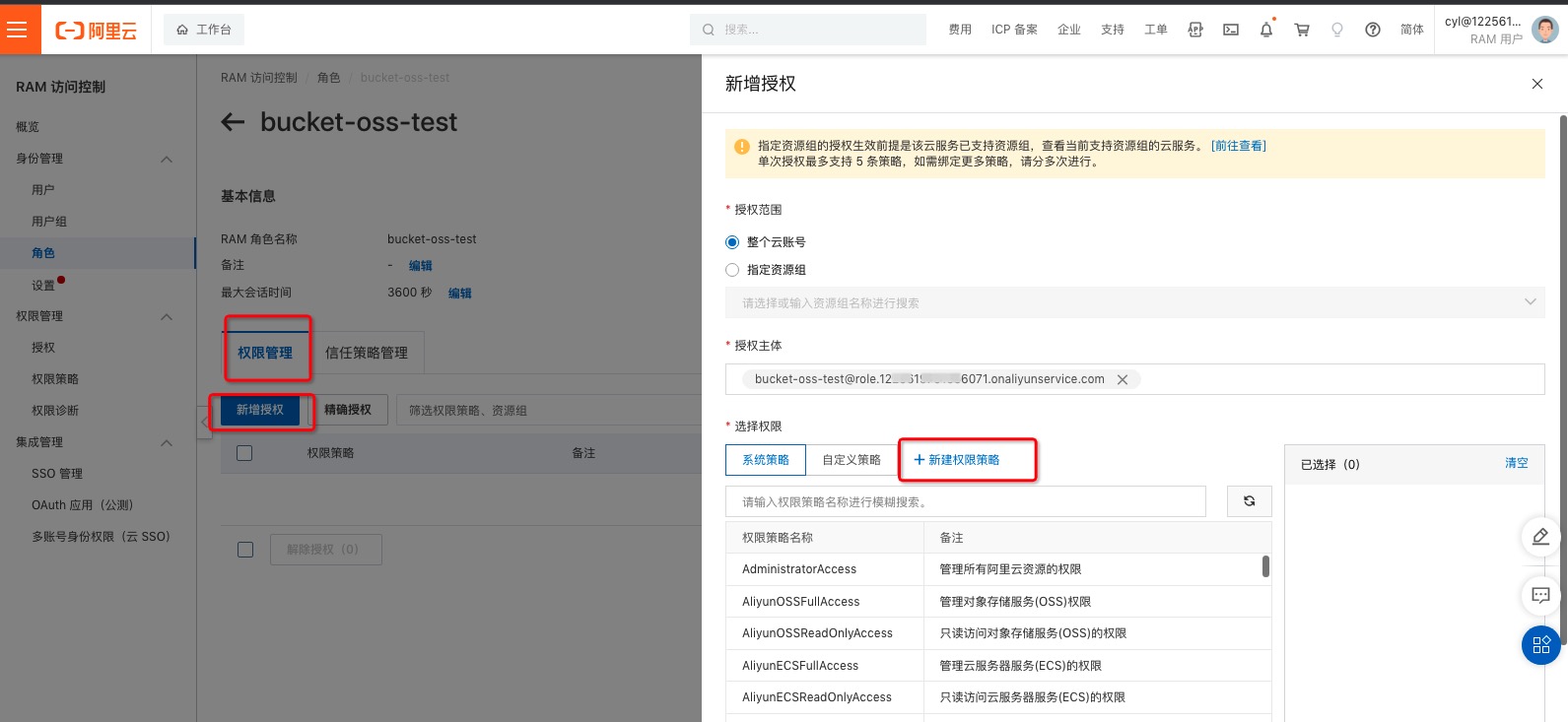Click 清空 to clear selected policies
Screen dimensions: 1568x722
point(1517,463)
